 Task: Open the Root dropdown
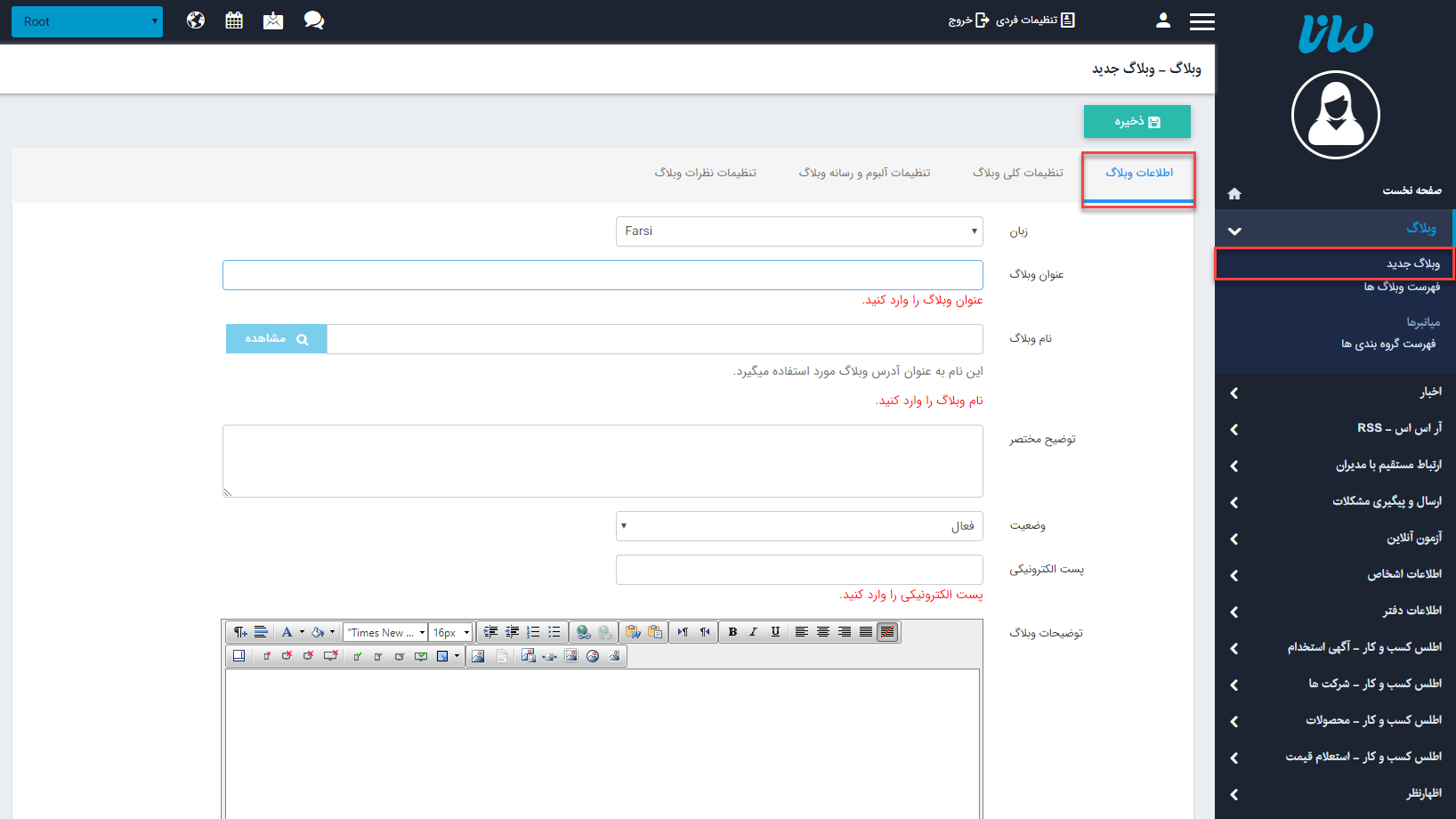pos(87,21)
